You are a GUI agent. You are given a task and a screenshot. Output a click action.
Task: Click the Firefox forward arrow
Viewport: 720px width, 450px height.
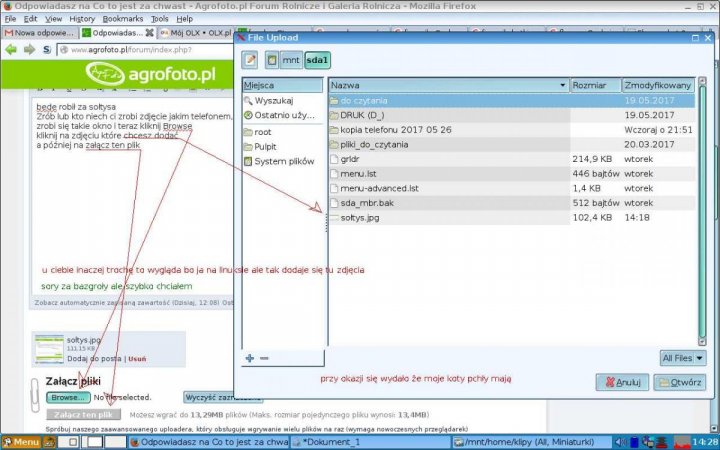coord(29,49)
